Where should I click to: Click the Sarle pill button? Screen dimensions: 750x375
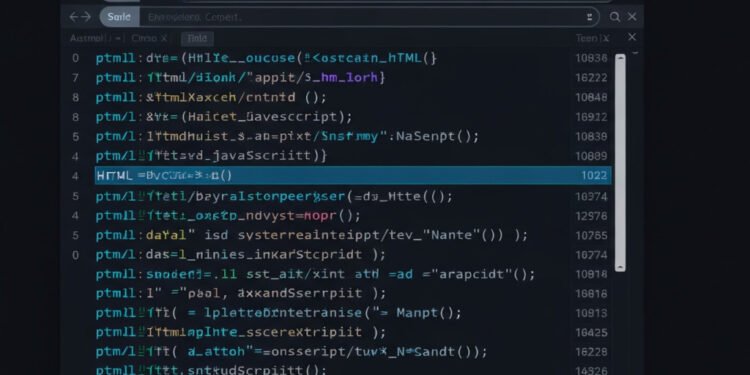tap(119, 17)
